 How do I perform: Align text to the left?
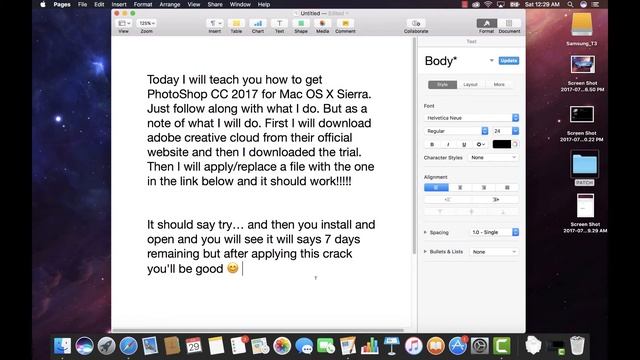click(436, 187)
